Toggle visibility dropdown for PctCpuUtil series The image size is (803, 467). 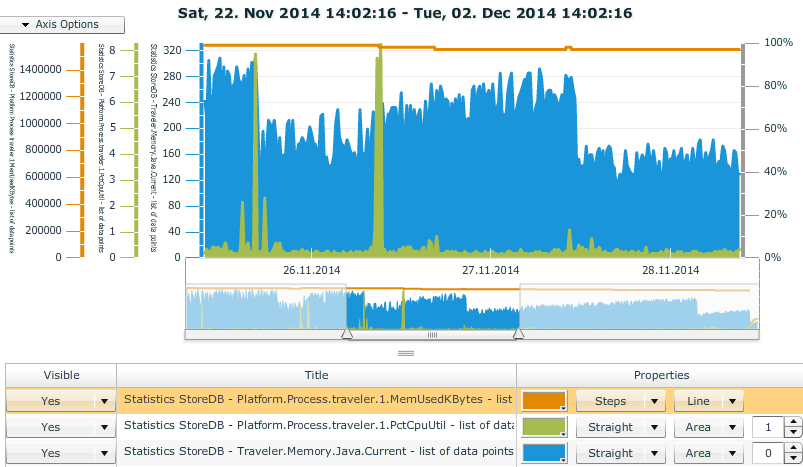(103, 427)
